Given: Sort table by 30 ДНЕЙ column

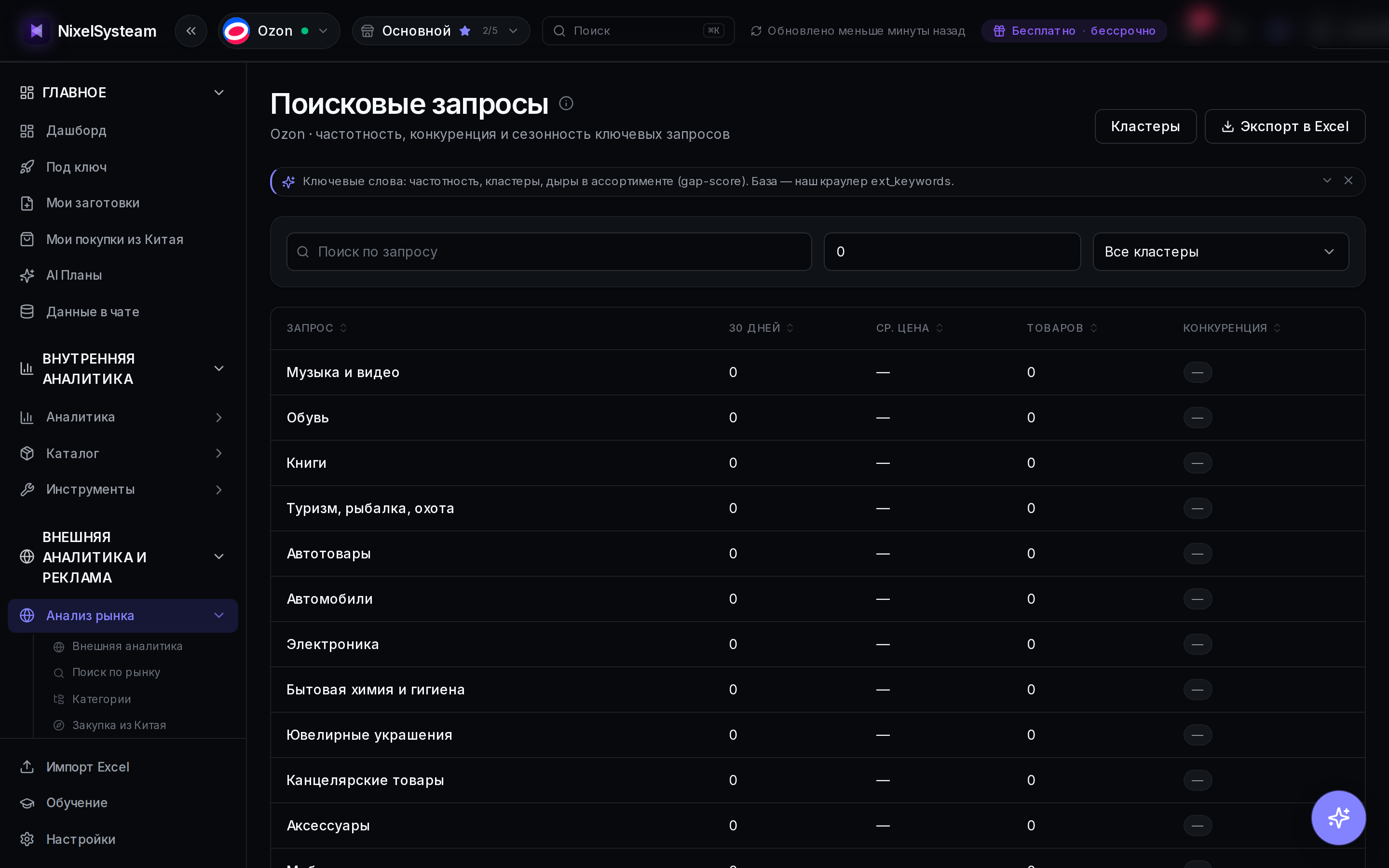Looking at the screenshot, I should (x=761, y=328).
